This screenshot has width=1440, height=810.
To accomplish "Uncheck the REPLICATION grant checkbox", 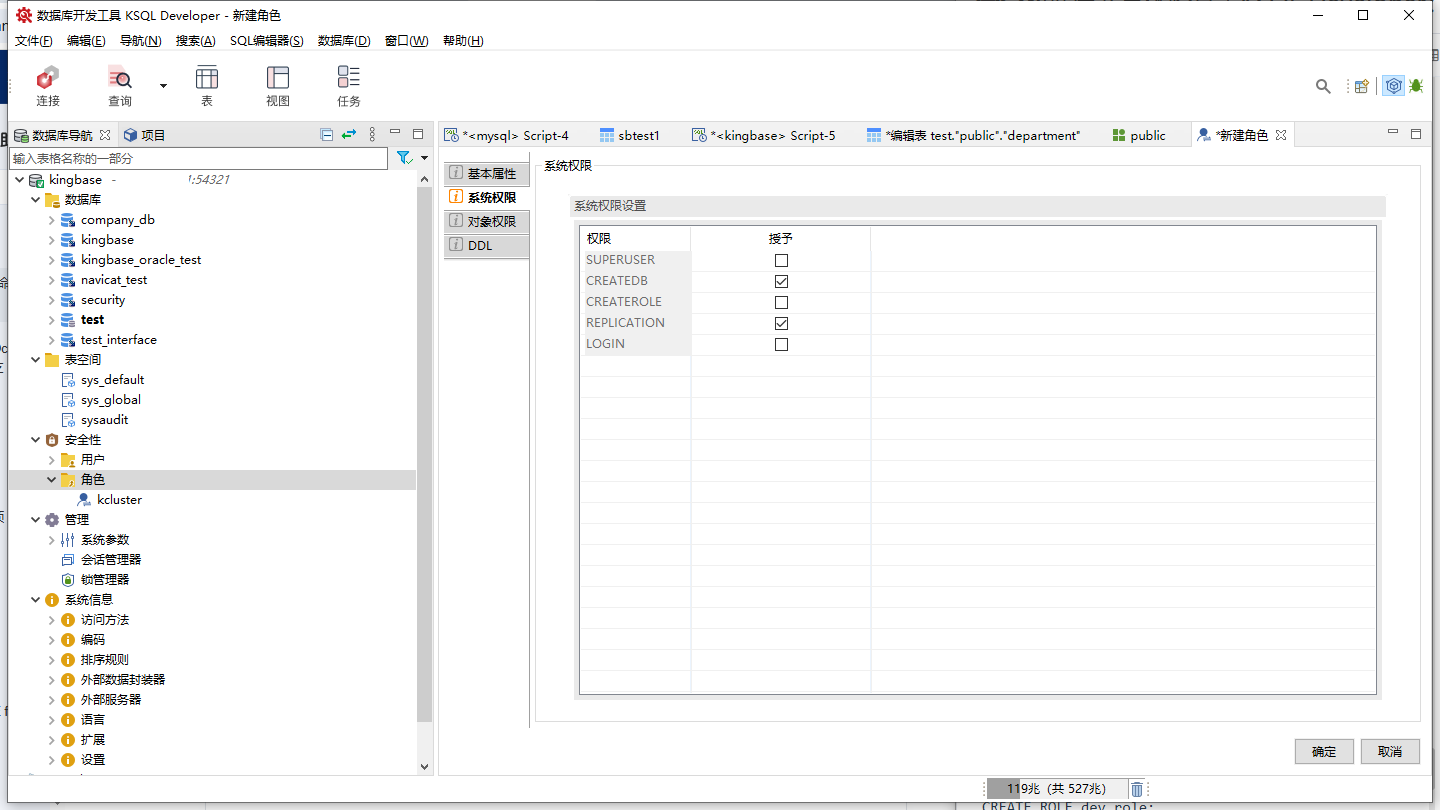I will [x=781, y=323].
